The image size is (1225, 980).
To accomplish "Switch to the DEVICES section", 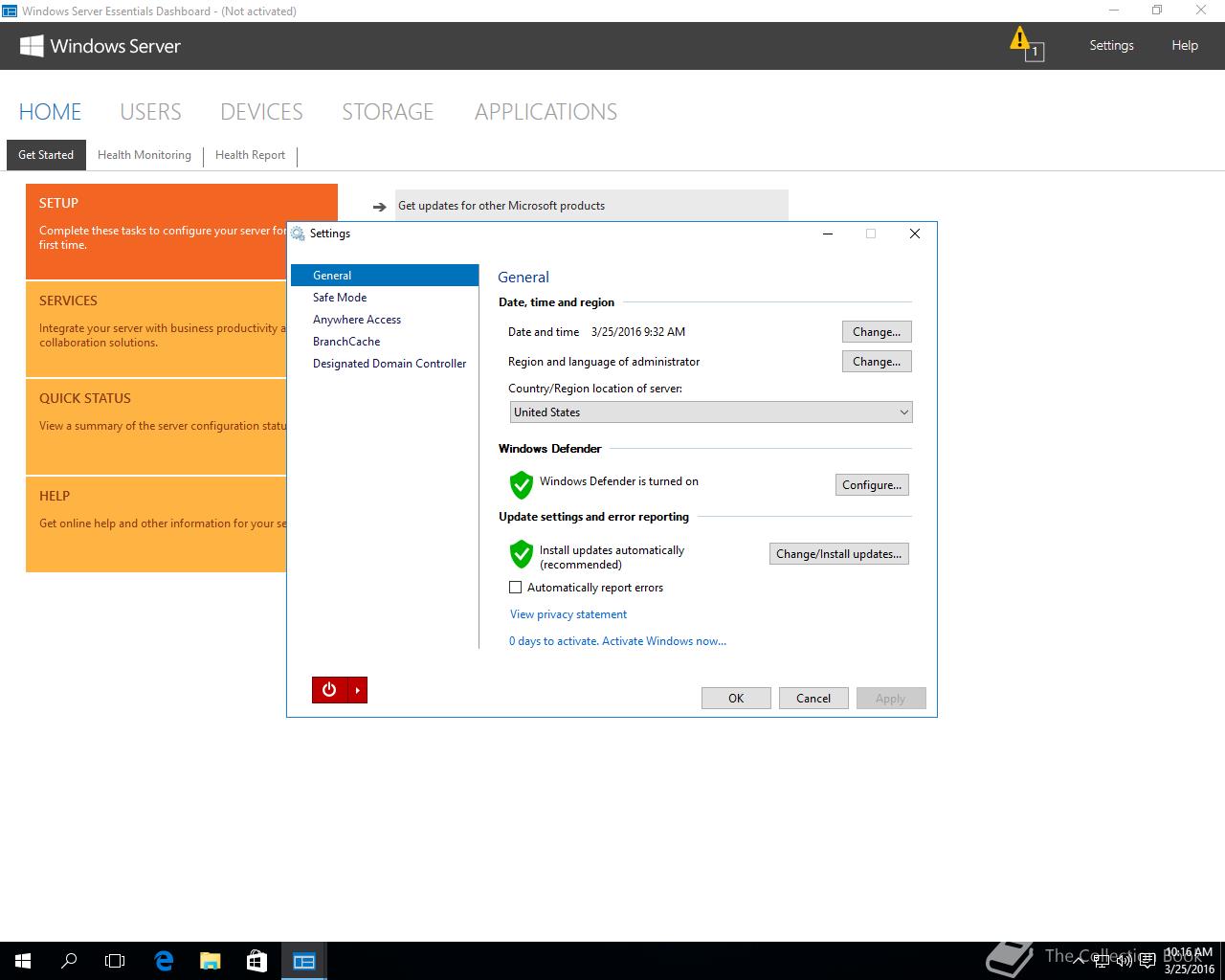I will [x=261, y=112].
